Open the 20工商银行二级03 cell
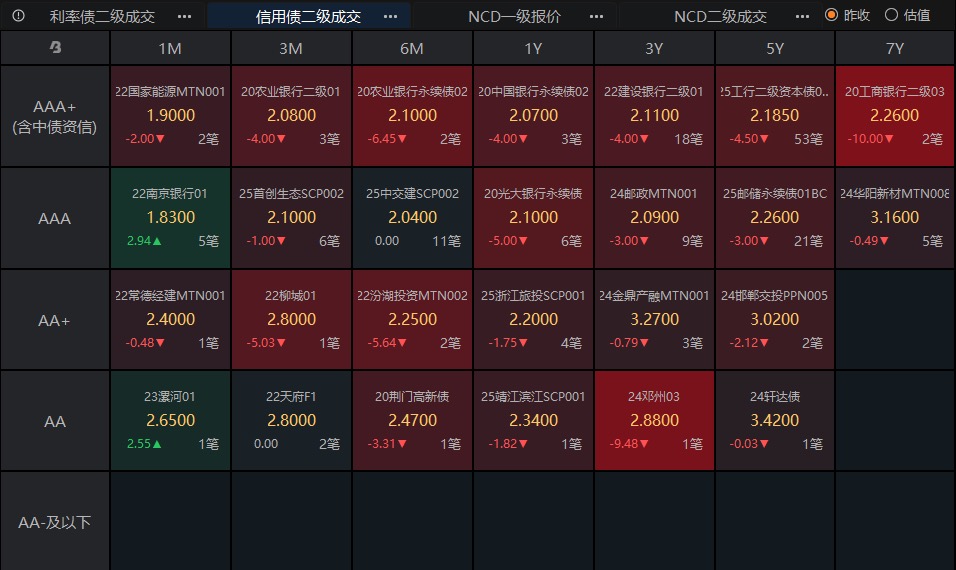 click(x=894, y=116)
